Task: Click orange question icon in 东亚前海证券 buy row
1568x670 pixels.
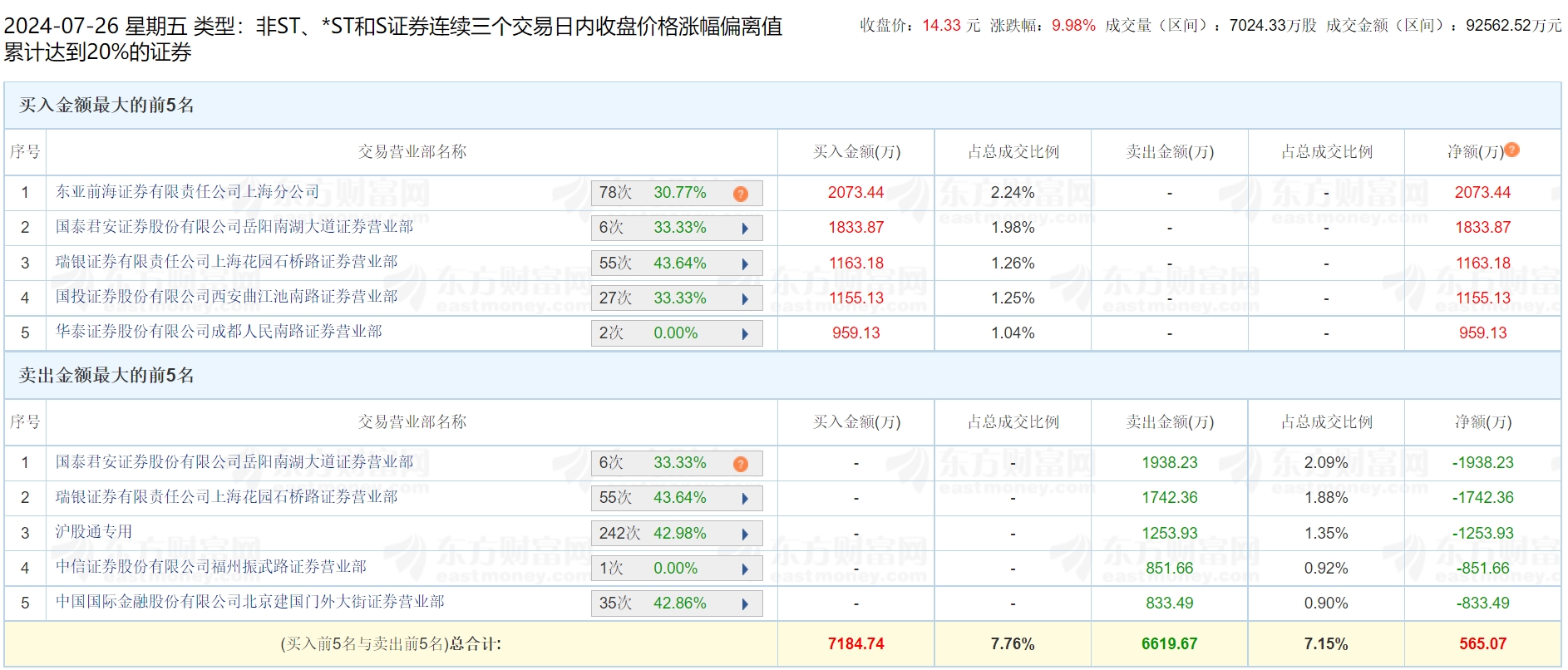Action: (740, 194)
